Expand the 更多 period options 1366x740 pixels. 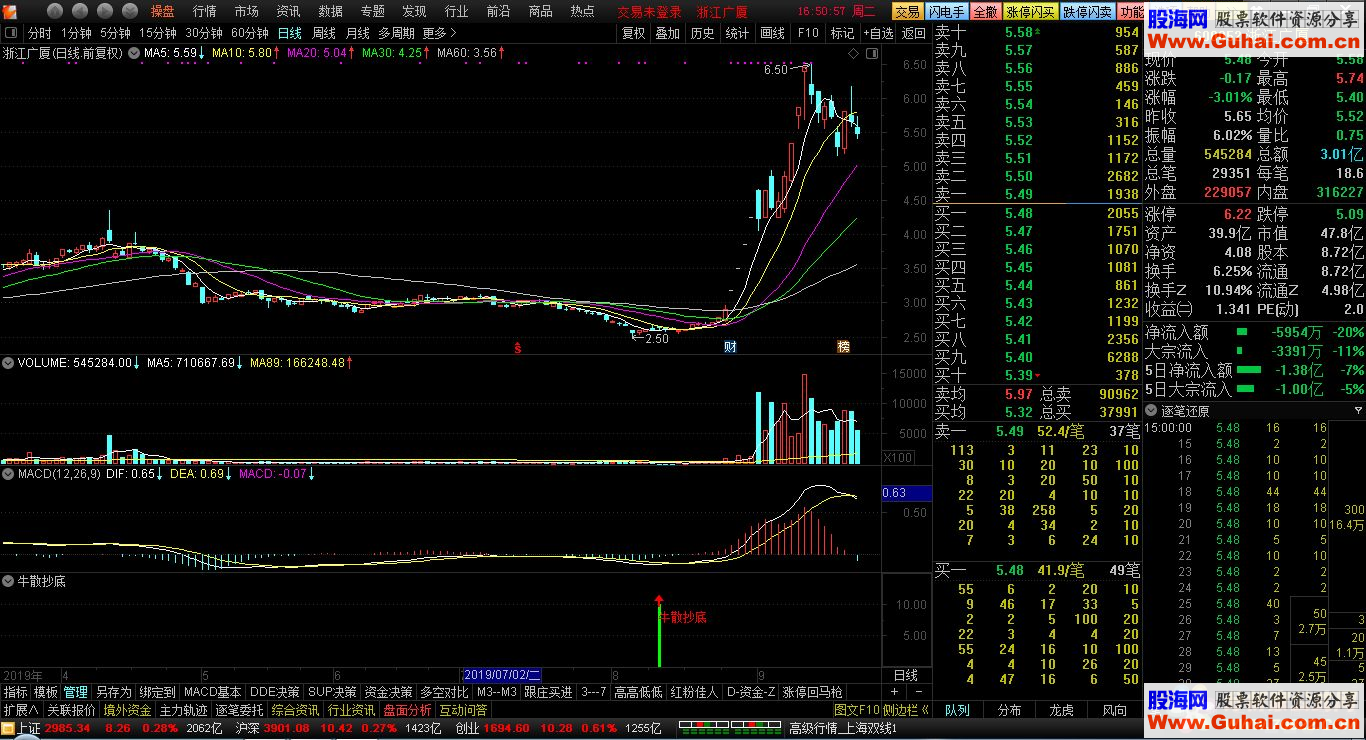pyautogui.click(x=439, y=33)
